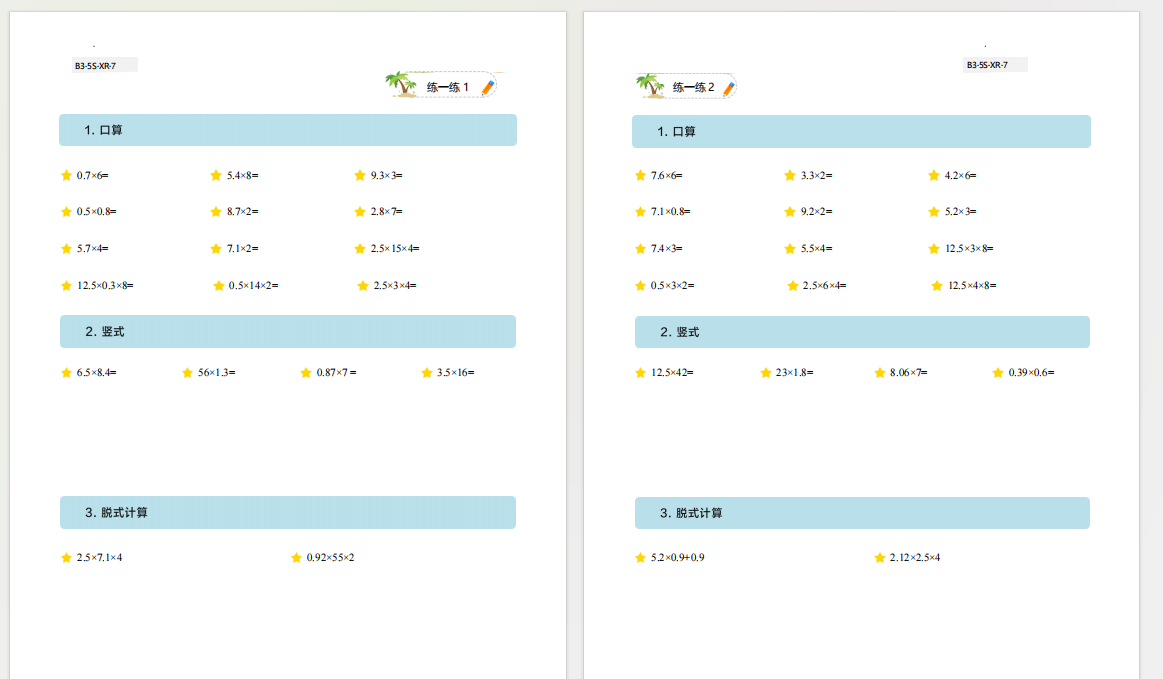Image resolution: width=1163 pixels, height=679 pixels.
Task: Click the problem text 12.5×42=
Action: [672, 373]
